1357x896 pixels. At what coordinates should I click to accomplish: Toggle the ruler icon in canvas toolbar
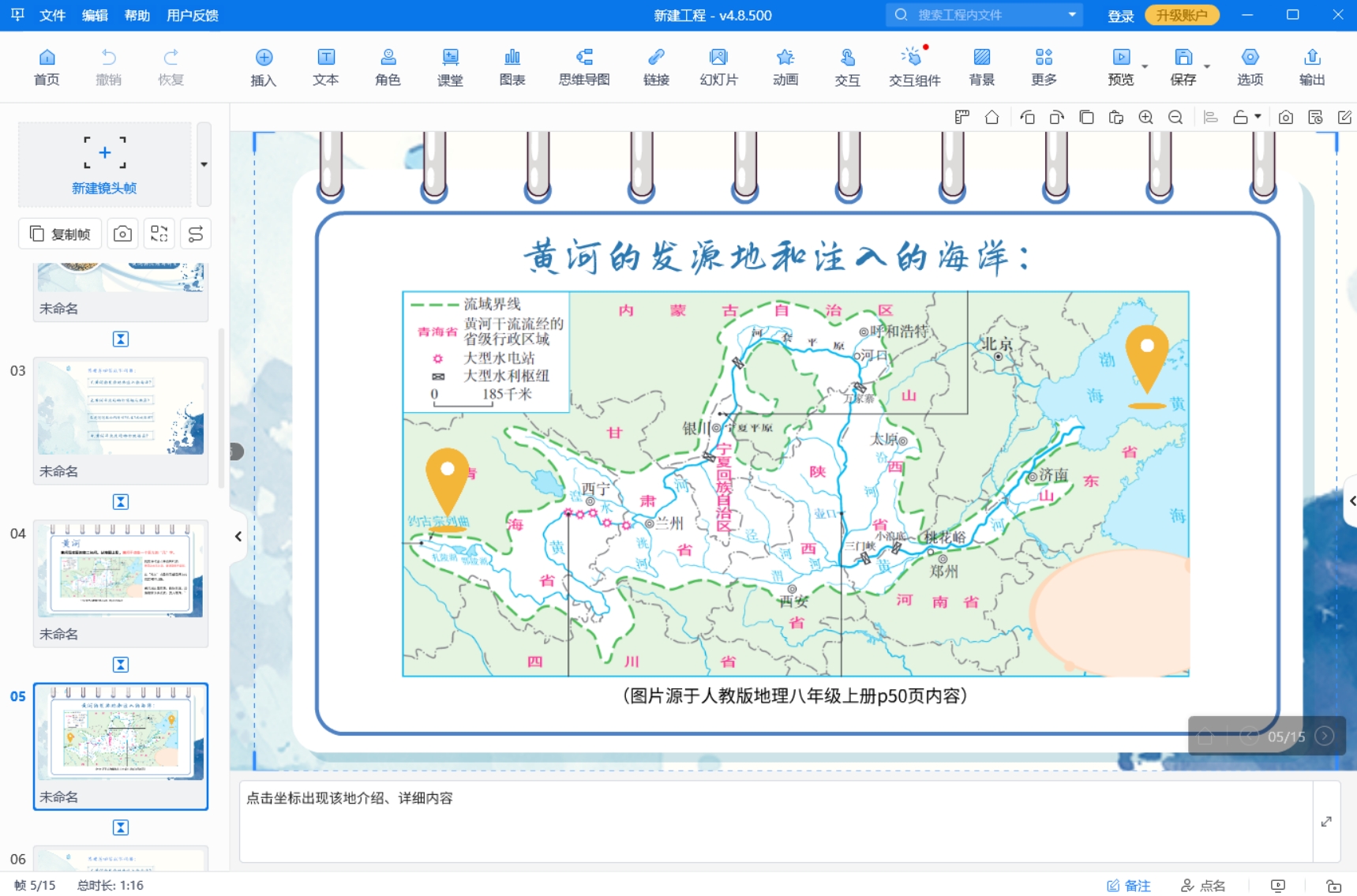[962, 117]
